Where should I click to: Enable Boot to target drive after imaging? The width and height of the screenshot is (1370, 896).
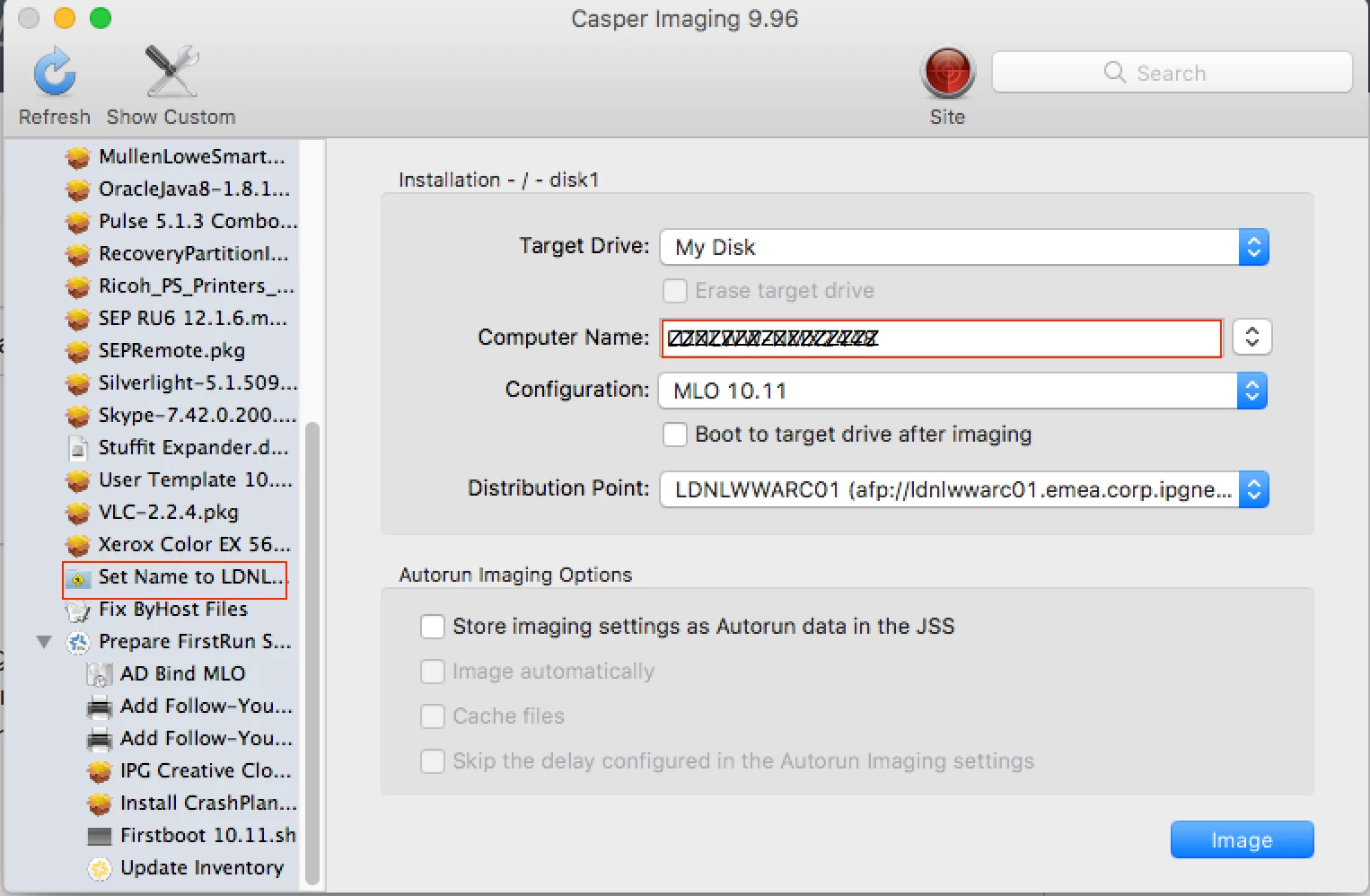pos(675,435)
